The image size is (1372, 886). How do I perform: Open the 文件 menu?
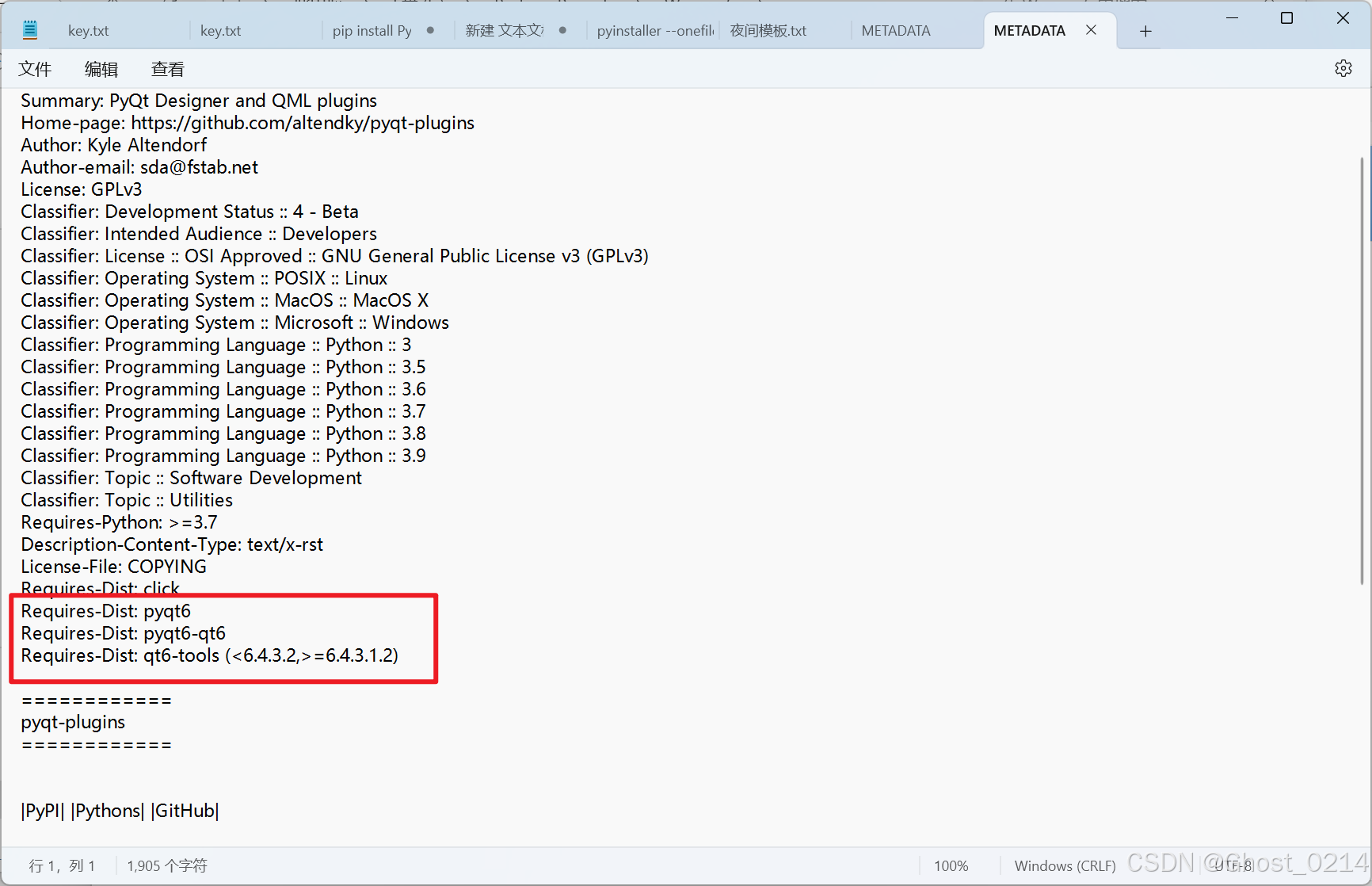[35, 70]
